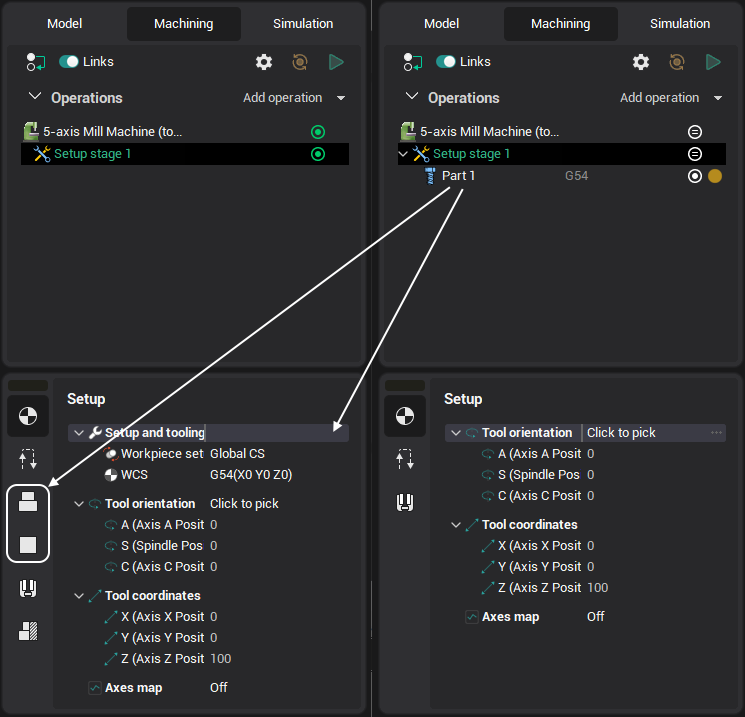Open settings gear in the right Machining panel
The height and width of the screenshot is (717, 745).
[x=641, y=62]
